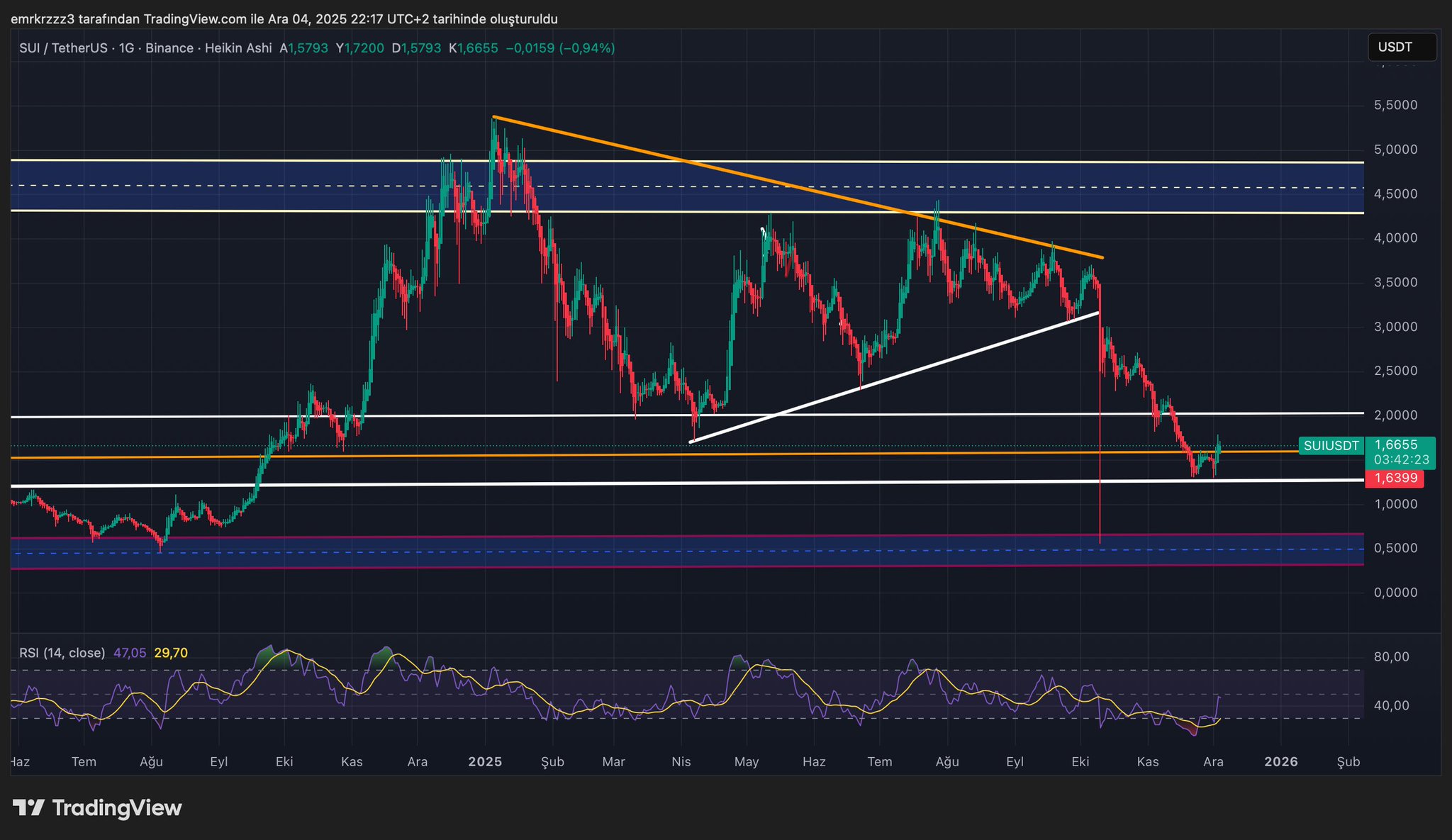Click the RSI (14, close) indicator label
The width and height of the screenshot is (1452, 840).
coord(62,653)
